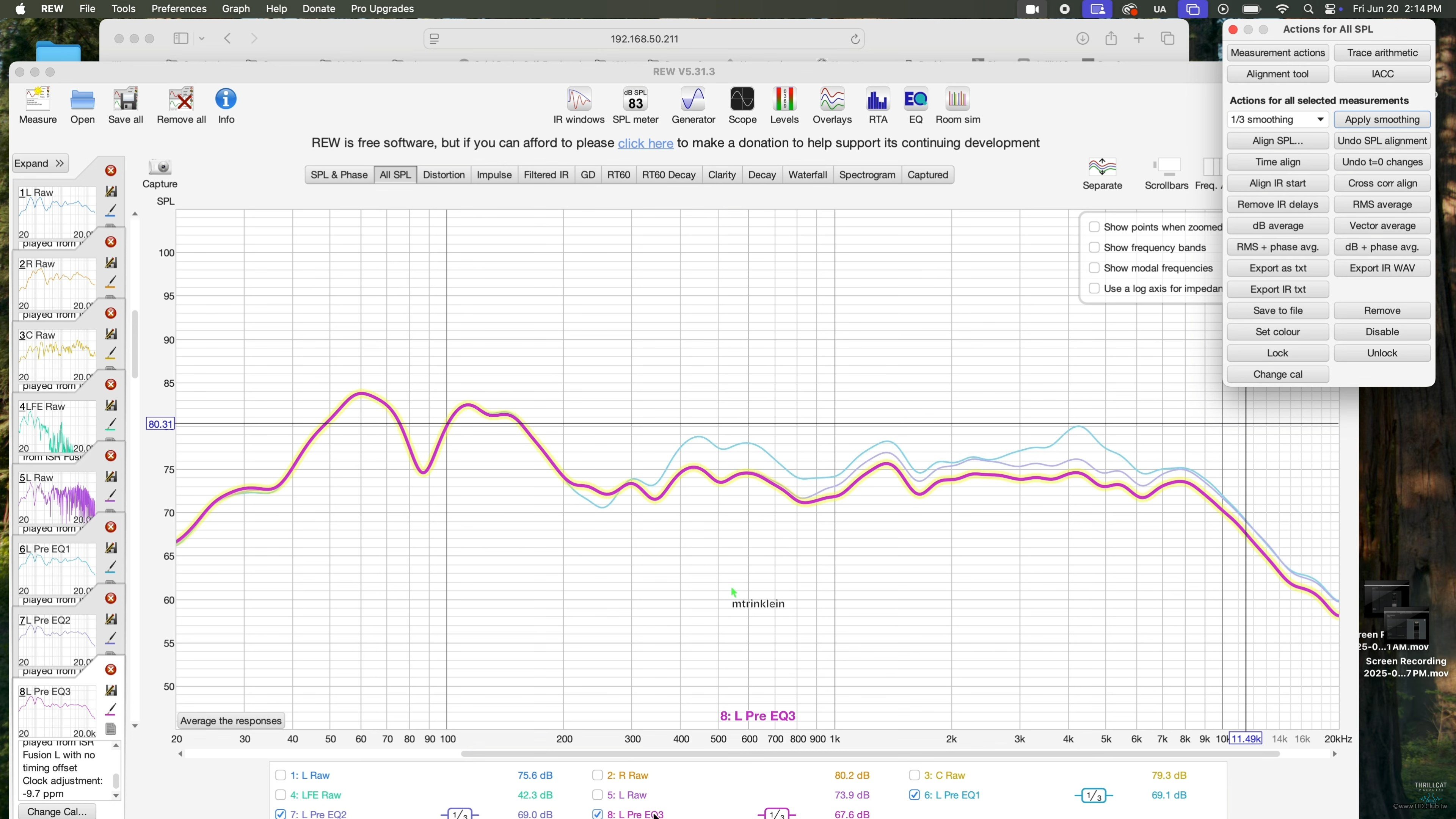Click the Apply smoothing button
This screenshot has width=1456, height=819.
click(x=1382, y=120)
